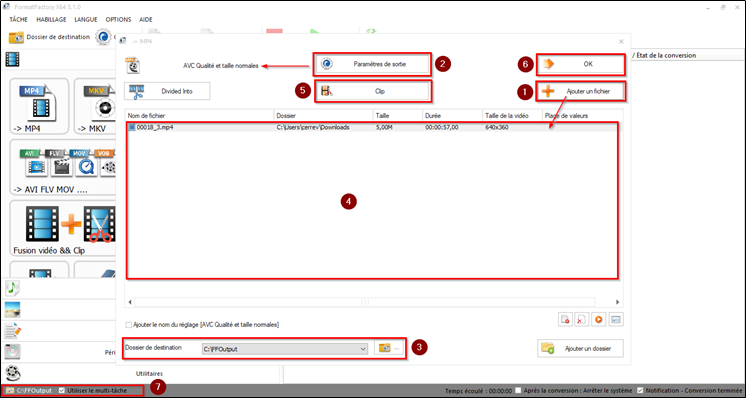The image size is (746, 398).
Task: Open the OPTIONS menu
Action: [x=118, y=19]
